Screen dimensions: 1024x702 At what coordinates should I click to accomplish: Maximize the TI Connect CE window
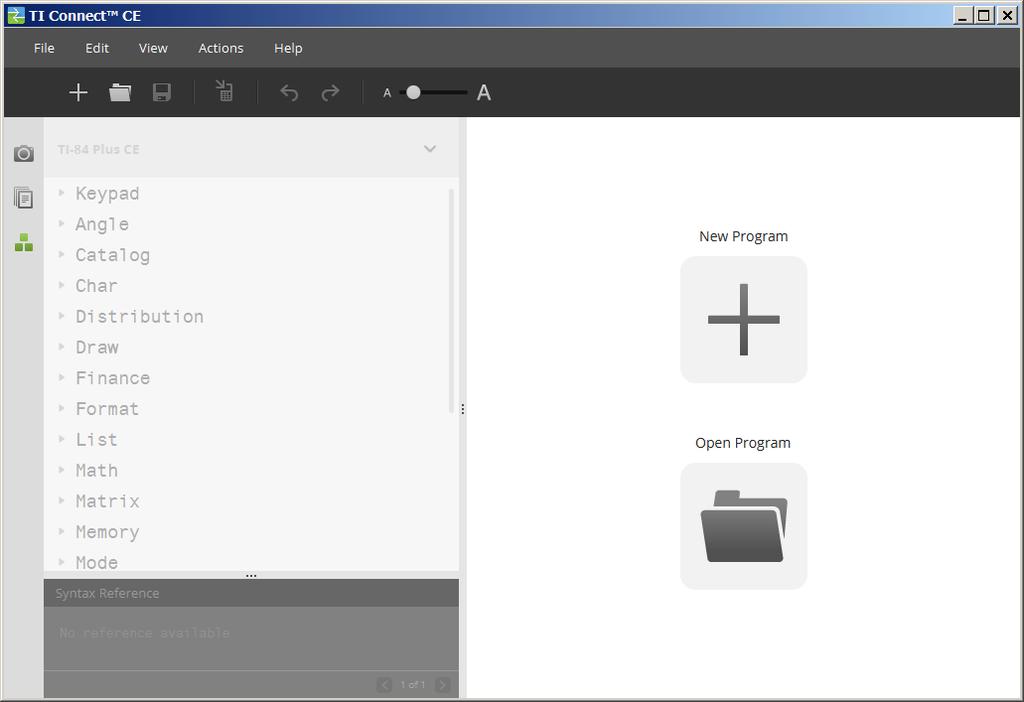(984, 15)
